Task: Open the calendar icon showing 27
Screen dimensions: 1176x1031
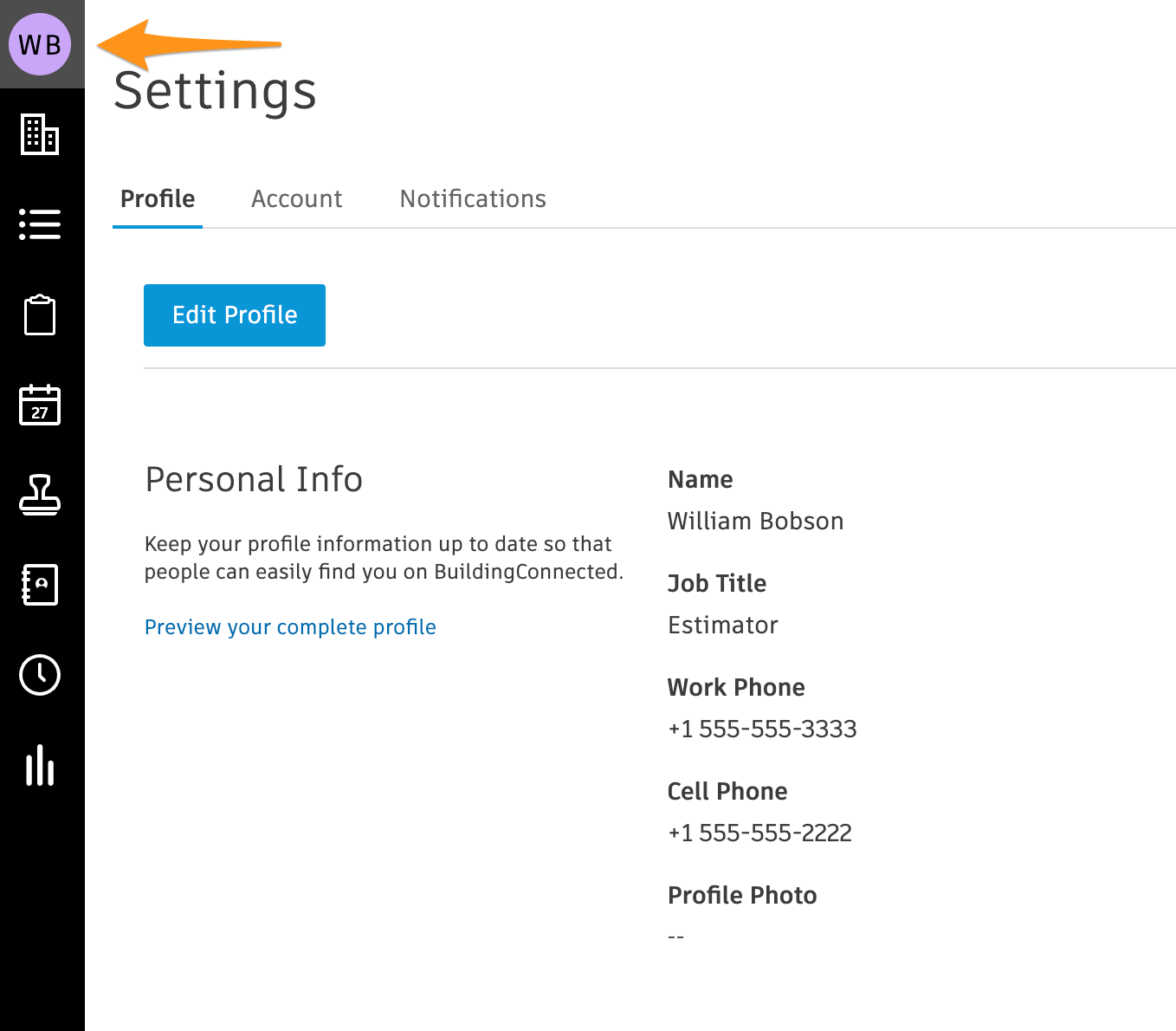Action: [40, 405]
